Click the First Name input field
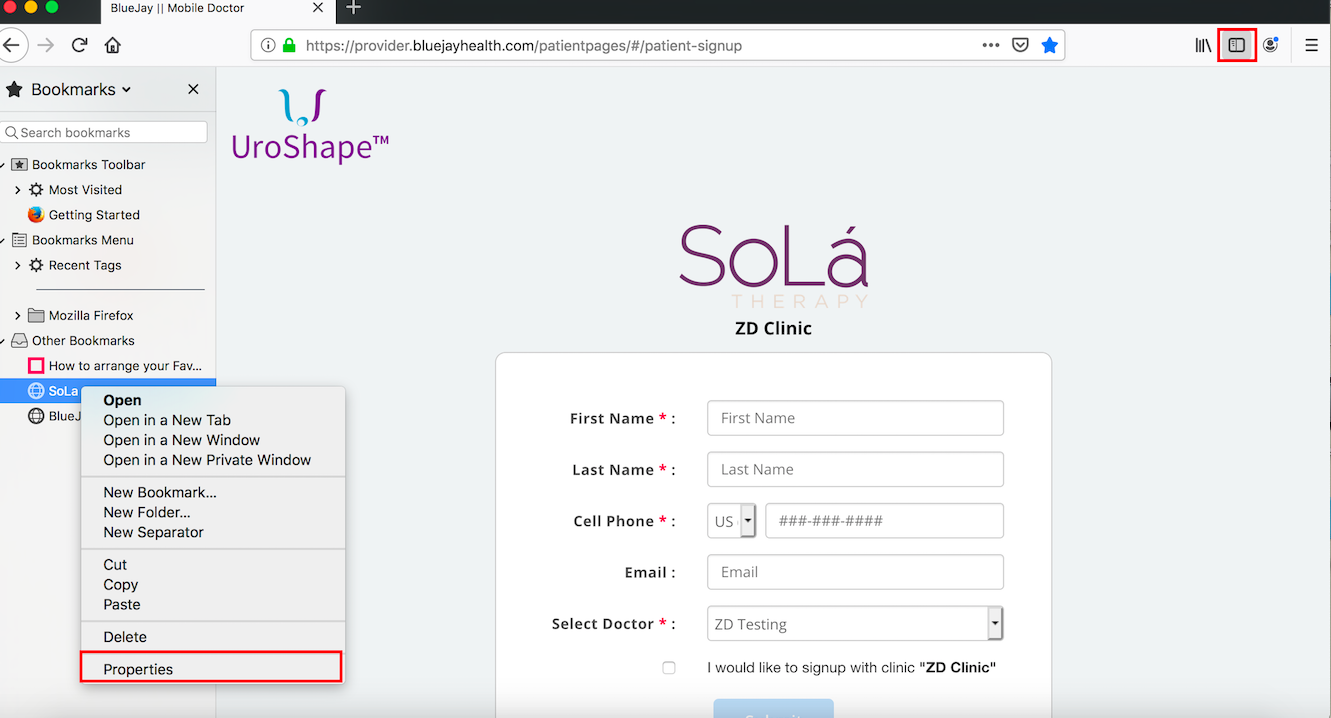 point(855,418)
